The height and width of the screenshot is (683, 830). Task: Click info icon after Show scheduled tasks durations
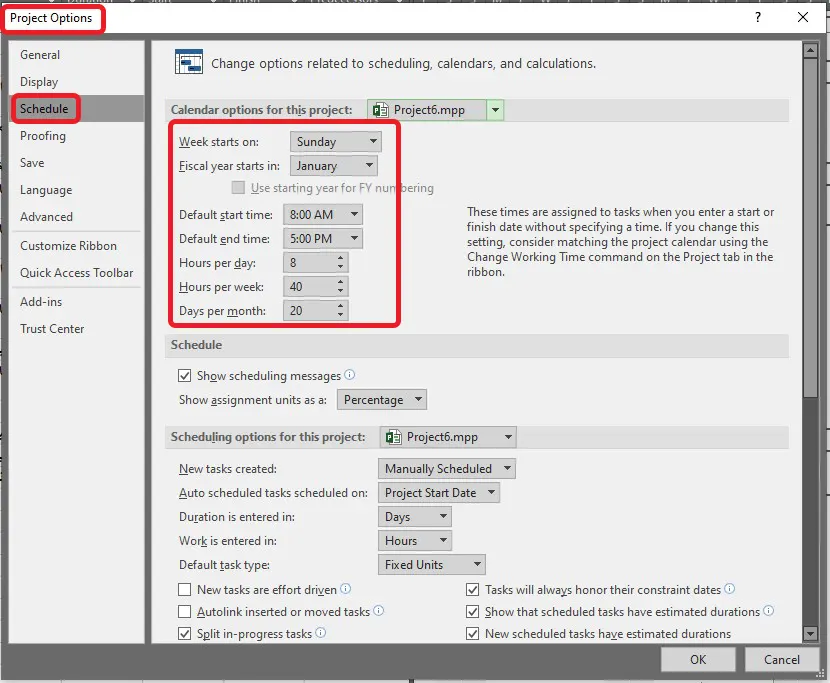[x=768, y=611]
